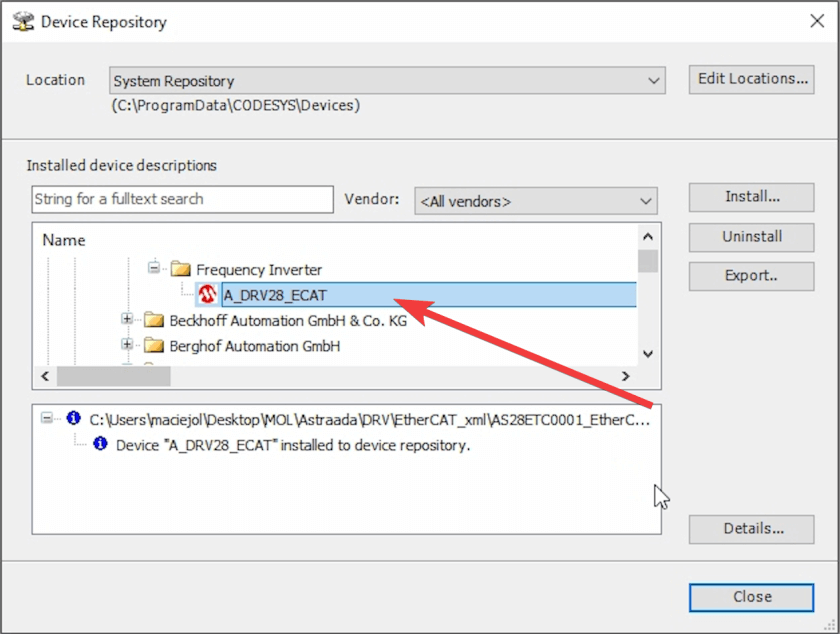Viewport: 840px width, 634px height.
Task: Click the device list up scroll arrow
Action: click(x=648, y=236)
